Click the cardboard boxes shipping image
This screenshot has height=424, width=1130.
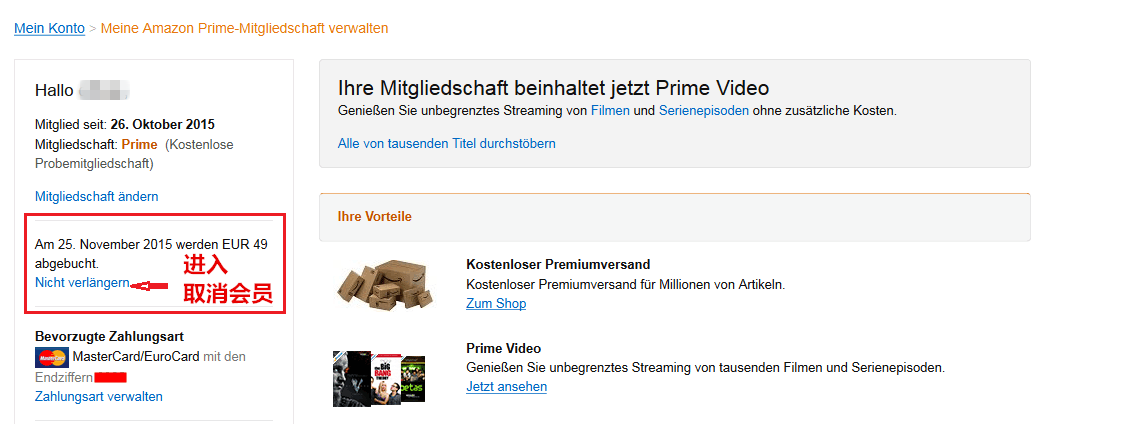coord(386,285)
